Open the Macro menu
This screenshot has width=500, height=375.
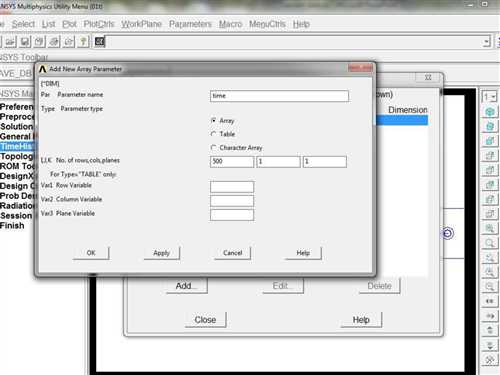tap(230, 24)
